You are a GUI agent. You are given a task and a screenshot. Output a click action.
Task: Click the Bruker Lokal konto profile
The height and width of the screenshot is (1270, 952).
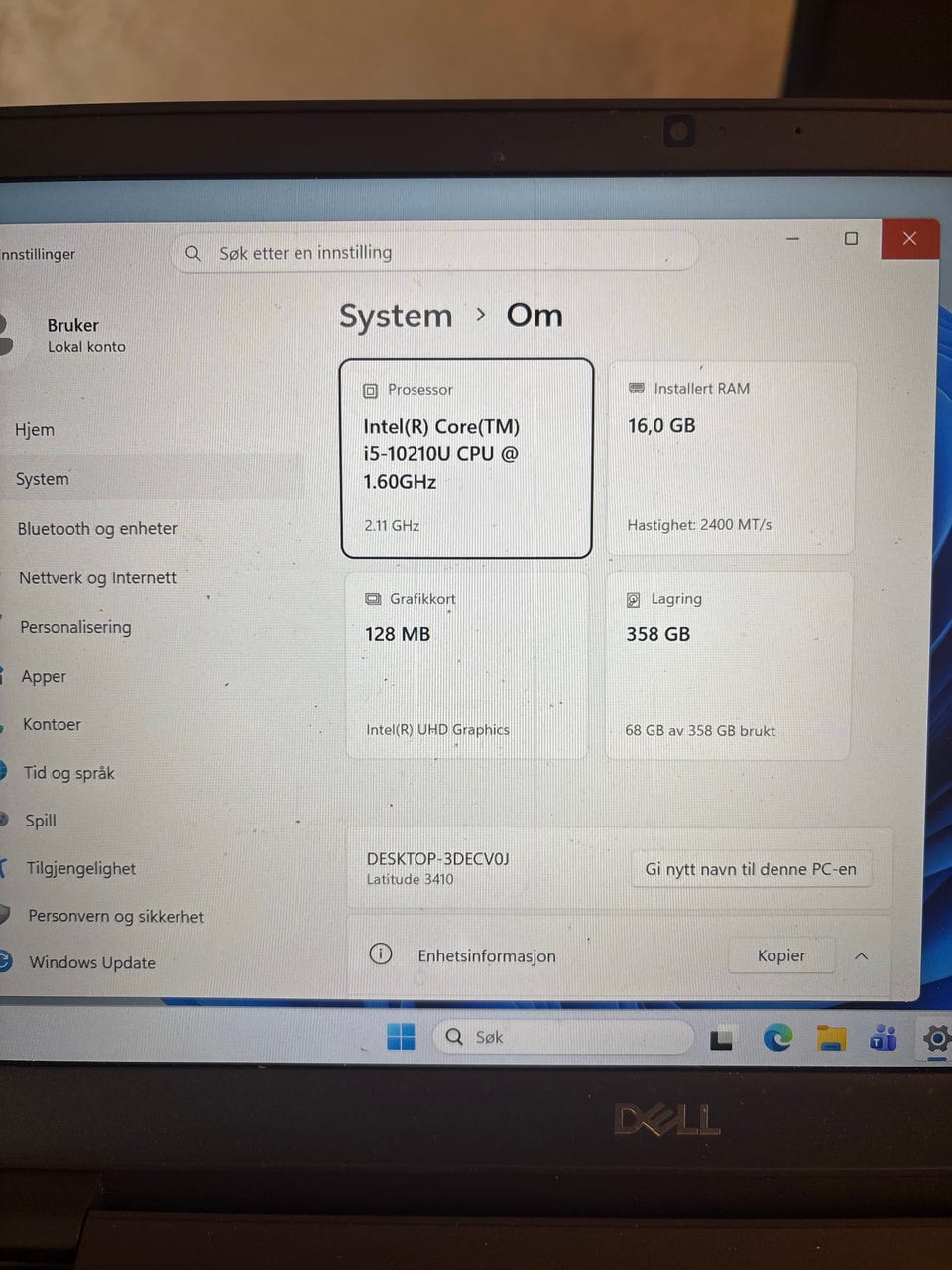(86, 335)
